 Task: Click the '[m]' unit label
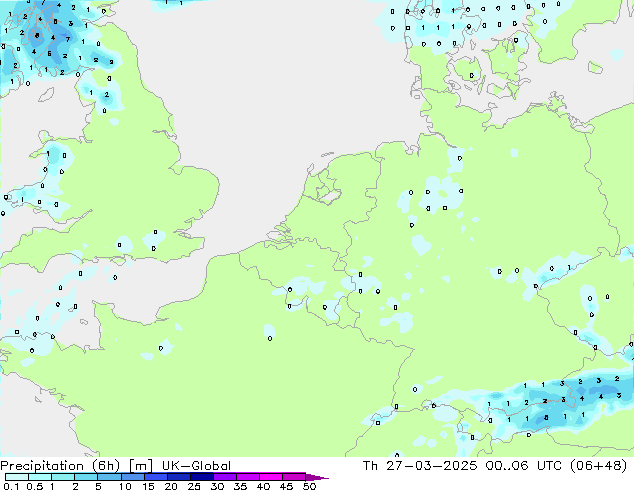click(140, 466)
